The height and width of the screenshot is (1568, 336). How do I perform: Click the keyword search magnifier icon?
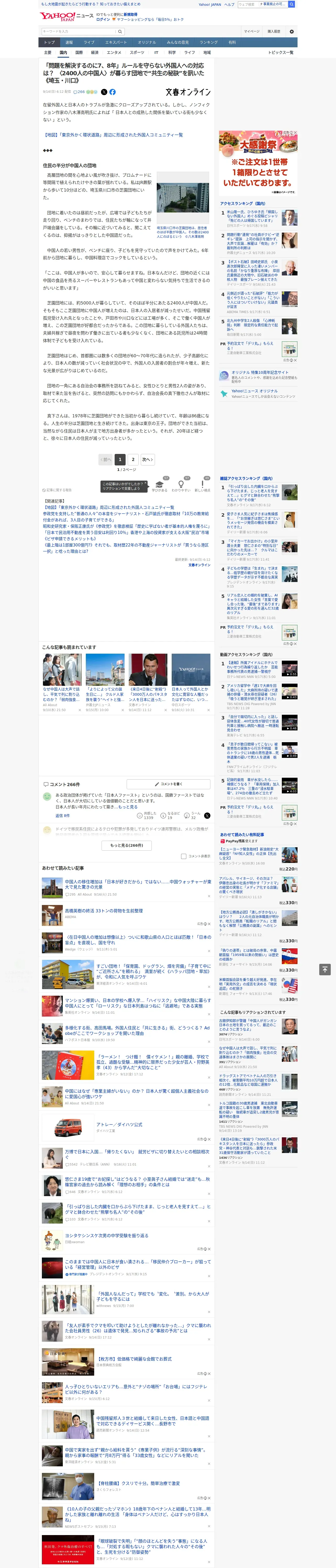[x=120, y=32]
